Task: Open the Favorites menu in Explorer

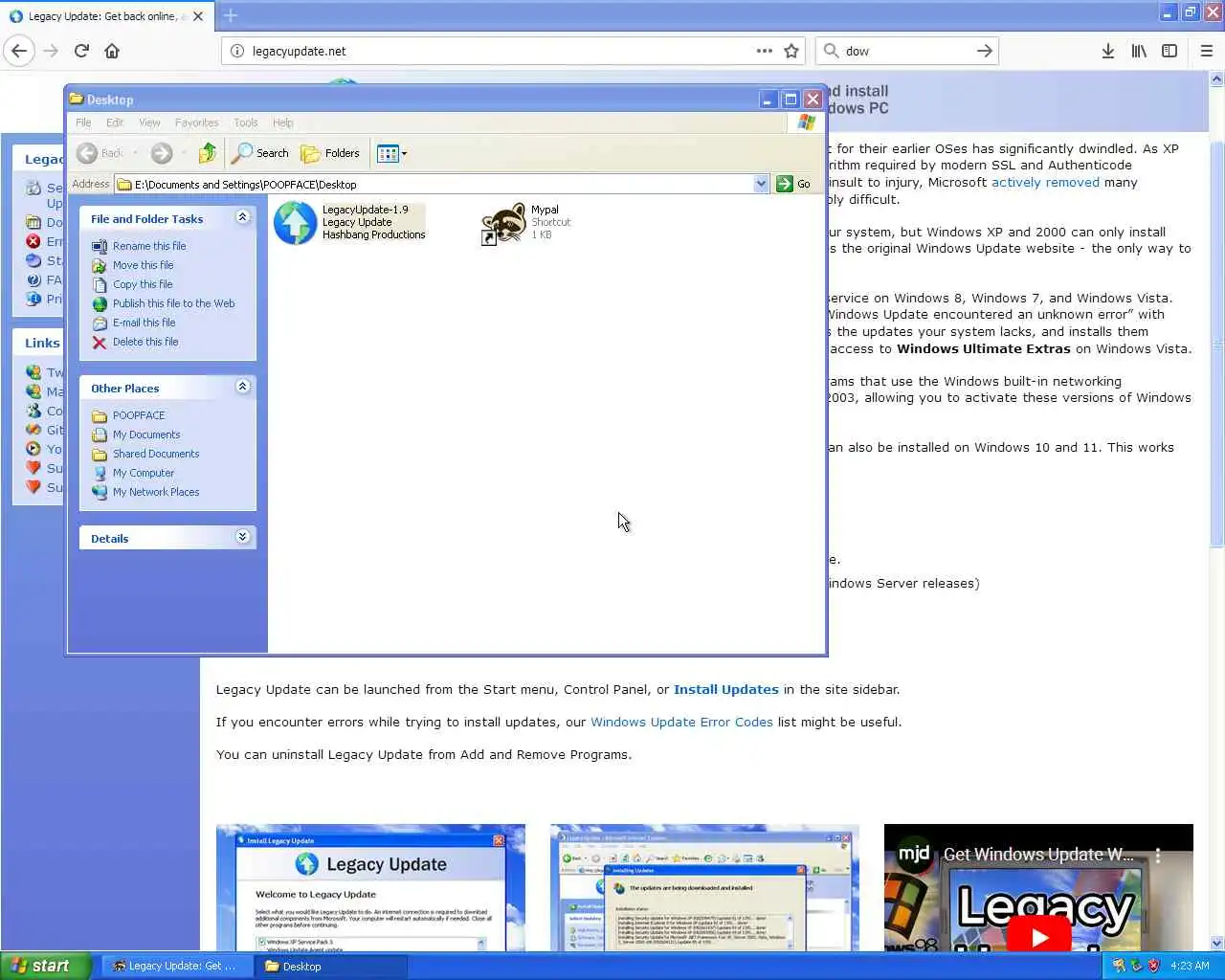Action: 196,122
